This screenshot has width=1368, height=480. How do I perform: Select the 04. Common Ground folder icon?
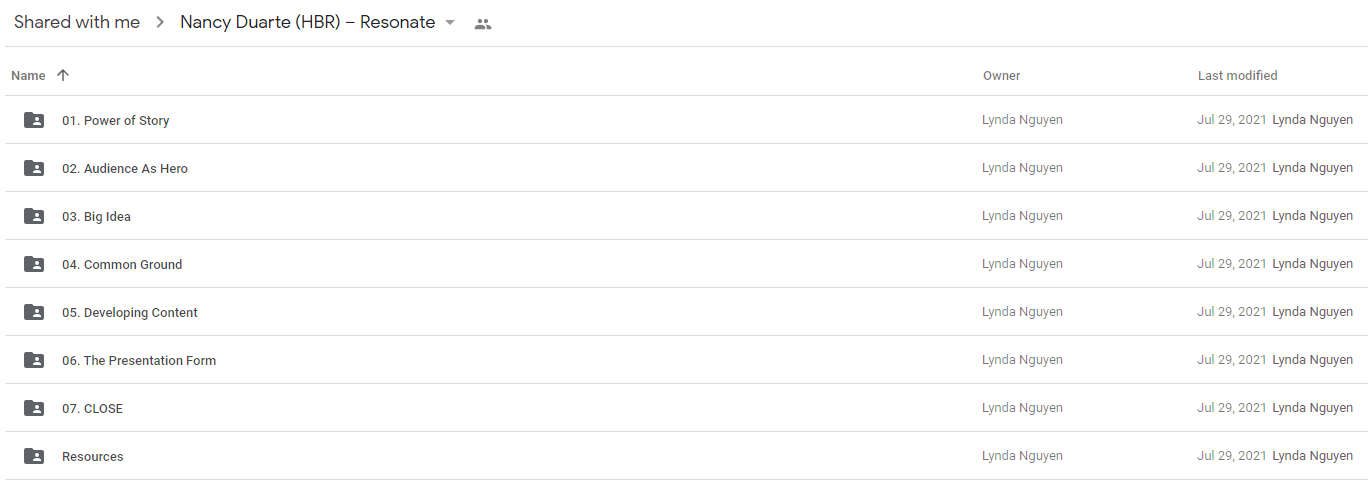[34, 264]
